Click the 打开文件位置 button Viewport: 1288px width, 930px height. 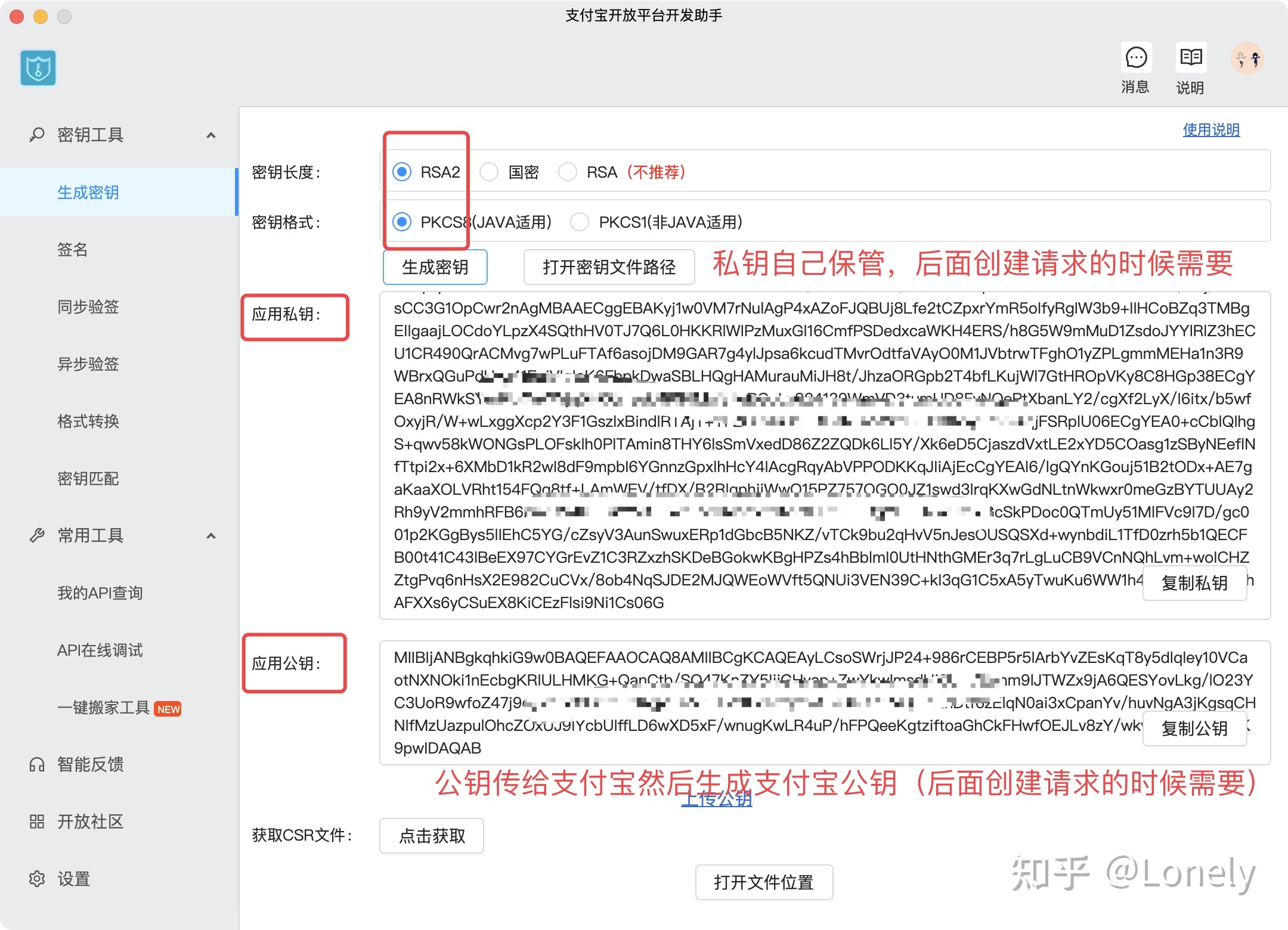coord(764,882)
